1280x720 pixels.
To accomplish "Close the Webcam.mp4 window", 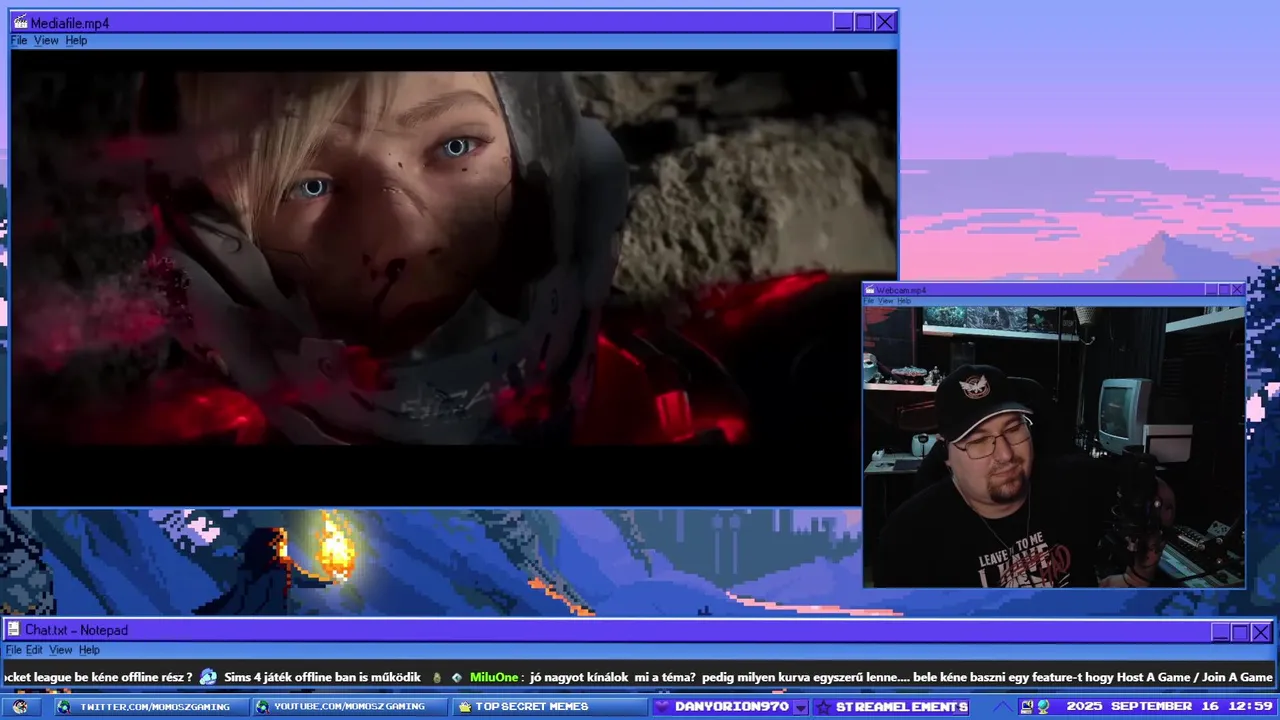I will pyautogui.click(x=1237, y=290).
